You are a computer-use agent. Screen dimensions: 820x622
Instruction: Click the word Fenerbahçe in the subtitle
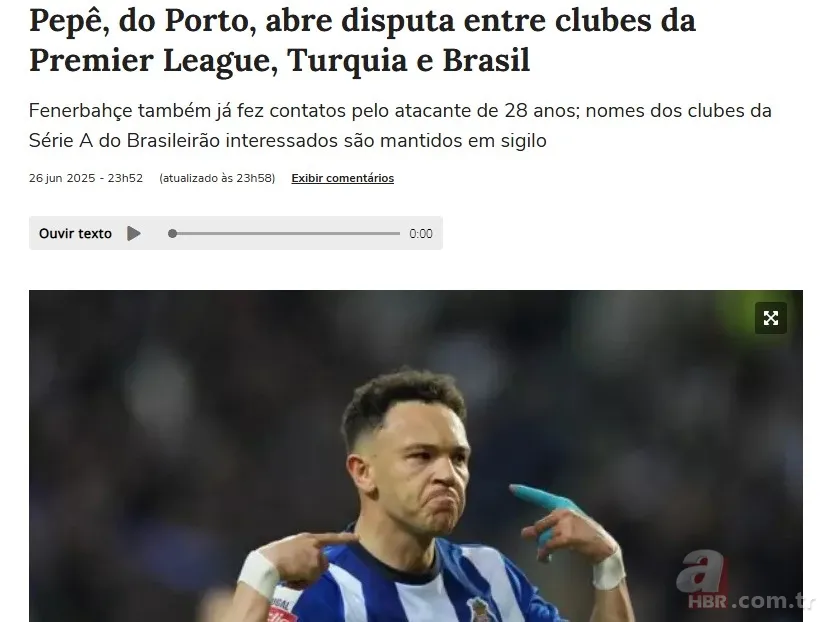tap(81, 111)
